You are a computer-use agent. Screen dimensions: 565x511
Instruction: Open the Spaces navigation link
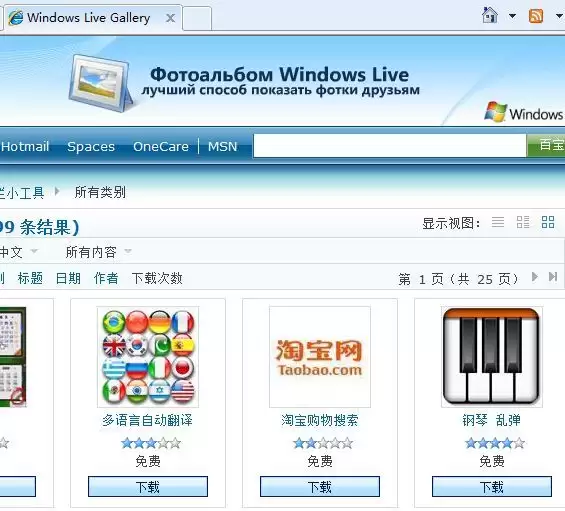pos(91,146)
